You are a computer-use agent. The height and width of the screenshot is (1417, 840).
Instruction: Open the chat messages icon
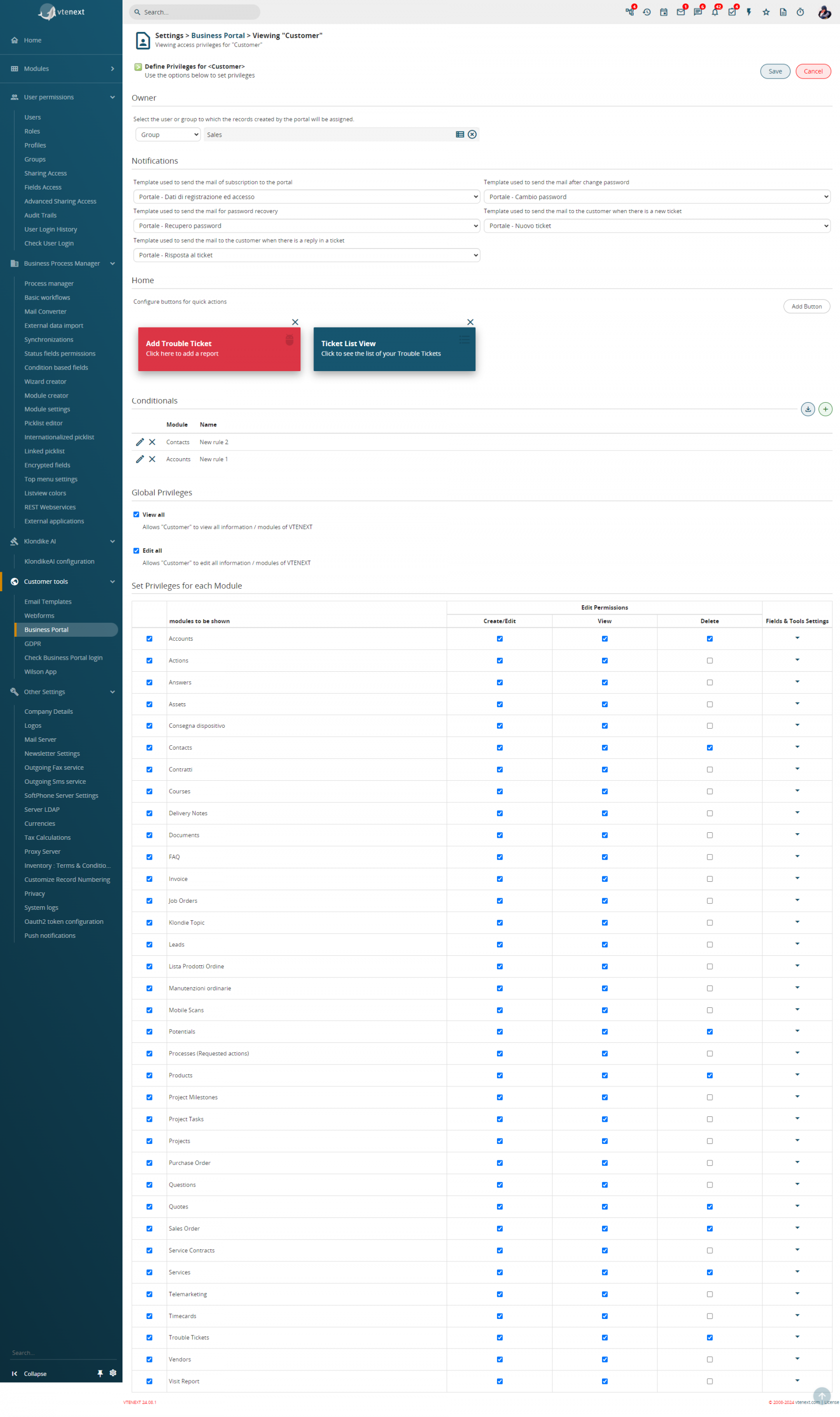pos(697,12)
